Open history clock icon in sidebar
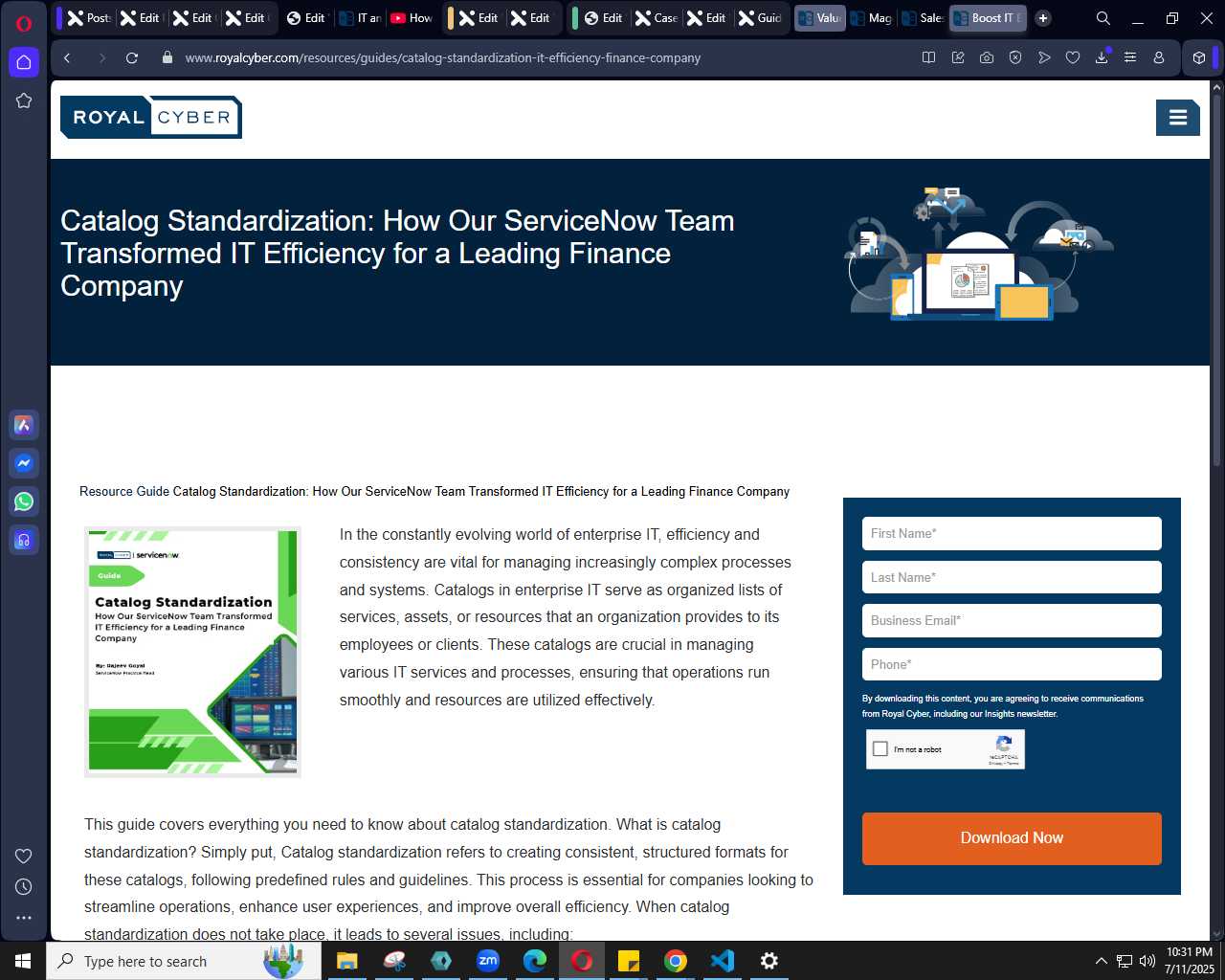Image resolution: width=1225 pixels, height=980 pixels. [24, 886]
